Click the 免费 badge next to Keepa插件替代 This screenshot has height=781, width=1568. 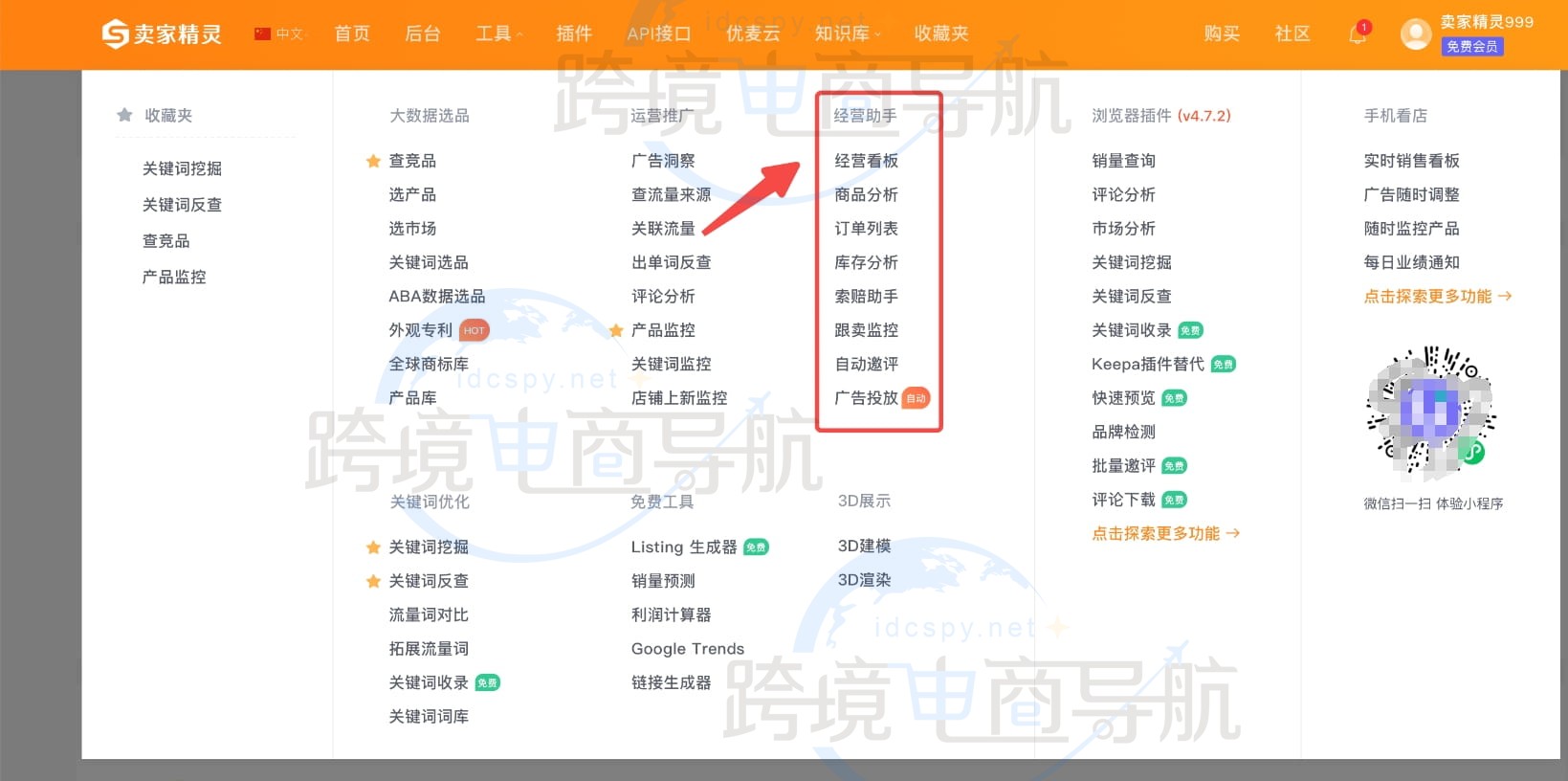pyautogui.click(x=1224, y=365)
